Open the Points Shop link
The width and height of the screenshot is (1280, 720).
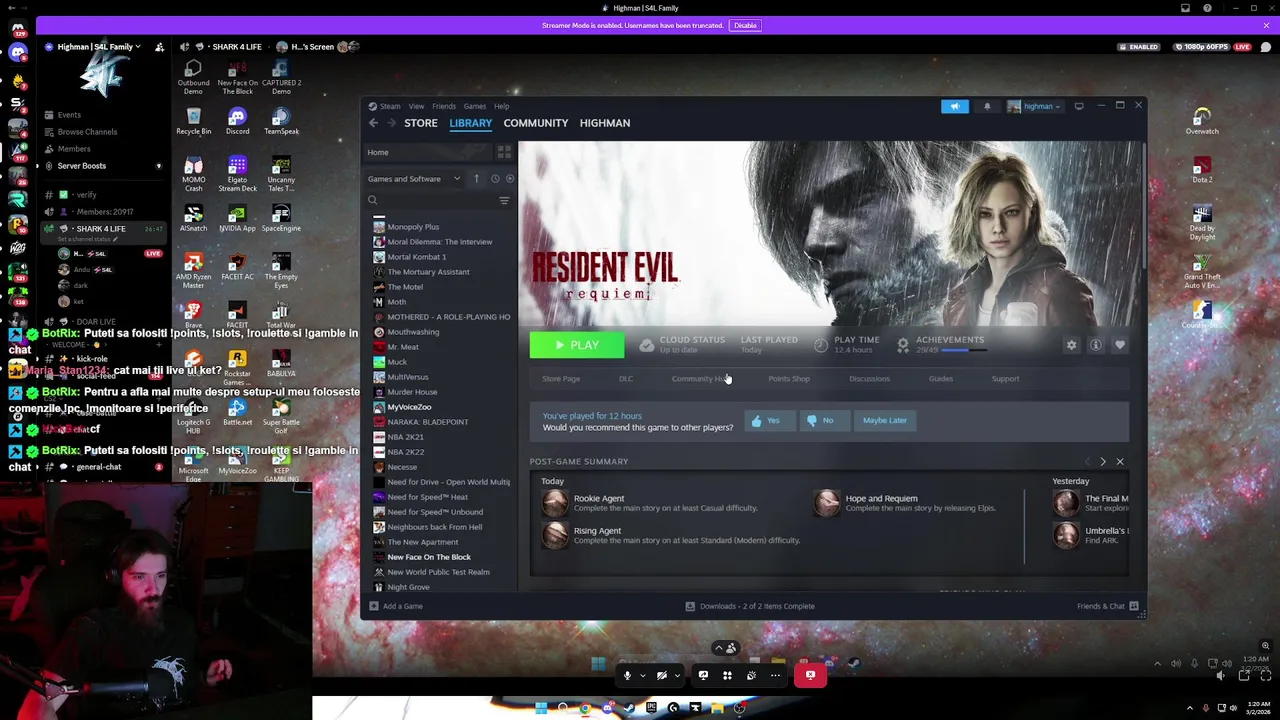pyautogui.click(x=789, y=379)
